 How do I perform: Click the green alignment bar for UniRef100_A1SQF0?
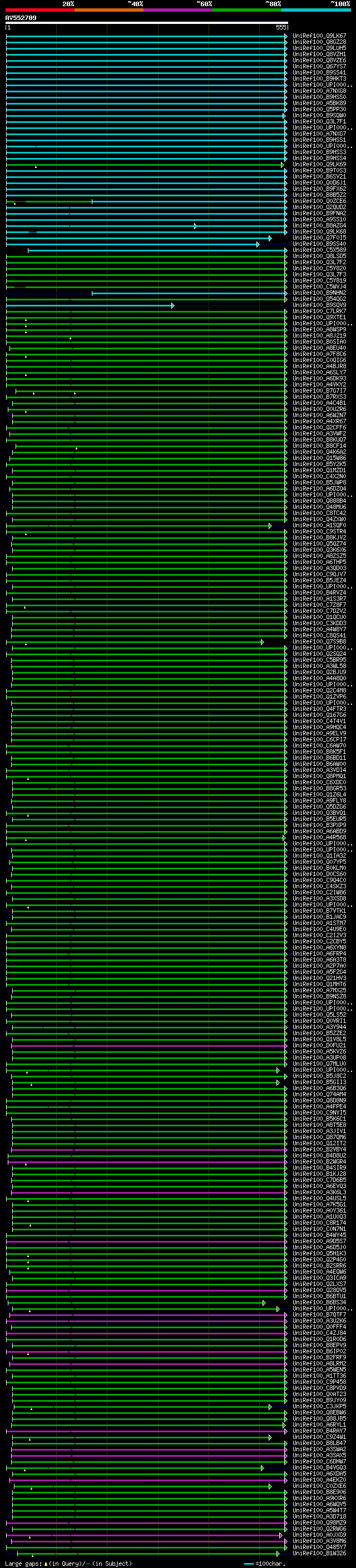click(139, 525)
